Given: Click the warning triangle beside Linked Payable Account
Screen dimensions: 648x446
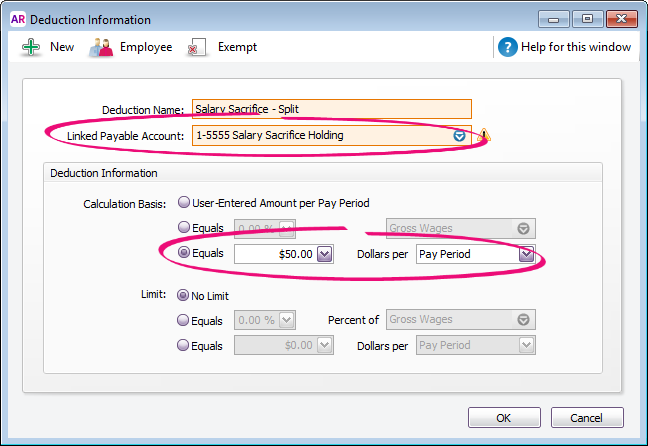Looking at the screenshot, I should click(485, 135).
